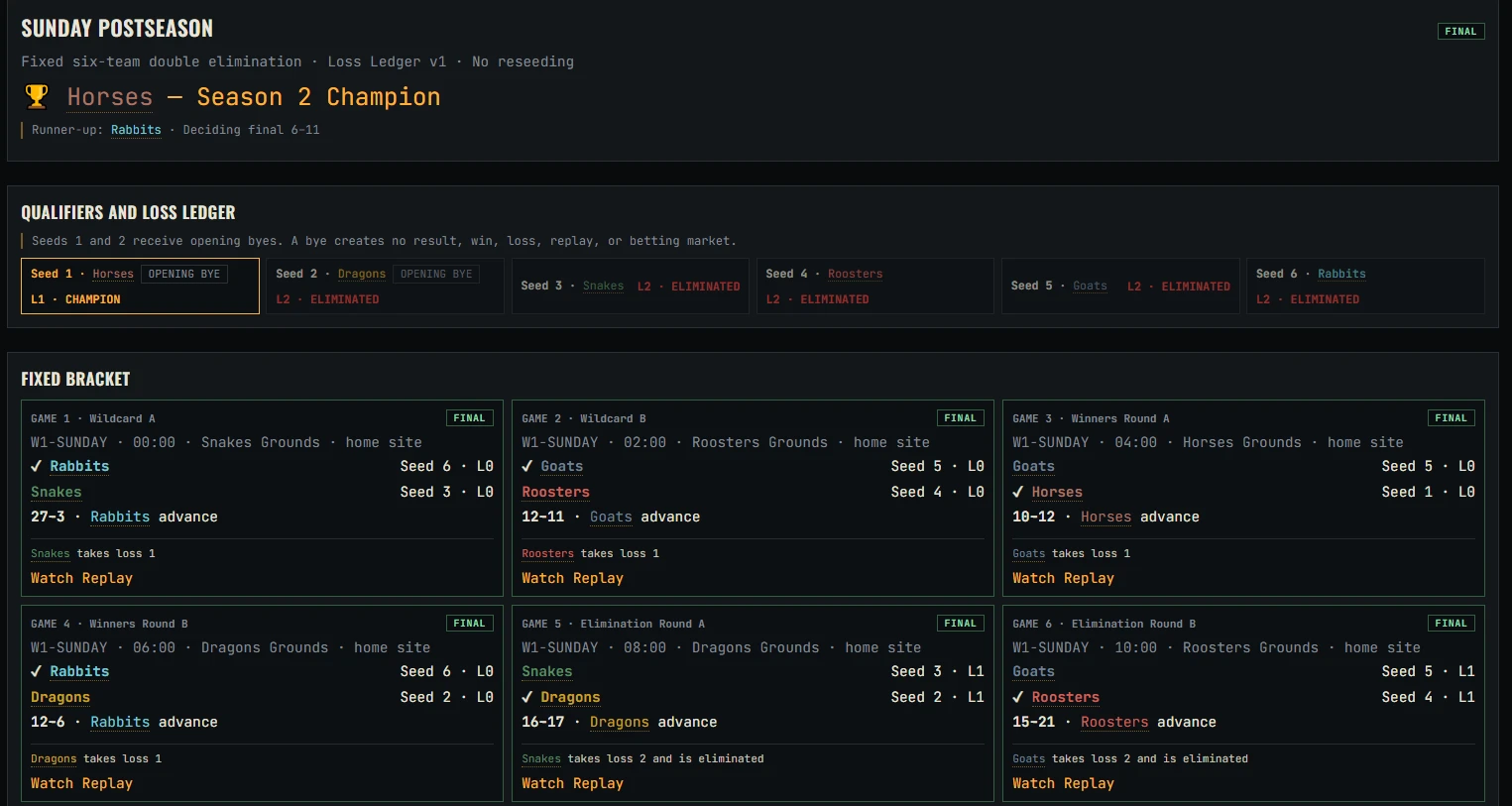This screenshot has height=806, width=1512.
Task: Click Rabbits winner checkmark in Game 4
Action: (36, 671)
